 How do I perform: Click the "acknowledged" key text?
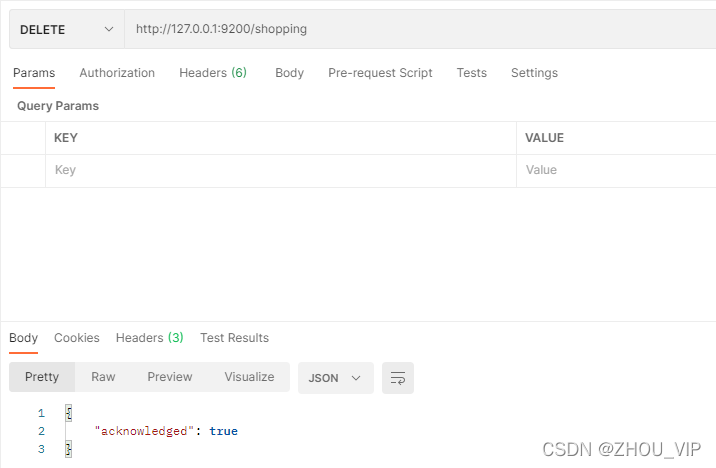144,431
